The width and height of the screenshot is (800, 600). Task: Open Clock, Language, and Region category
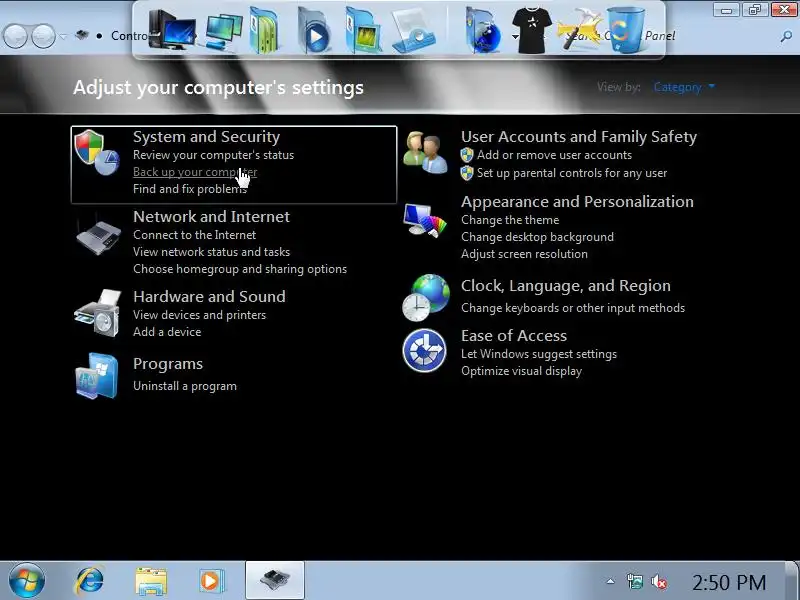(x=566, y=286)
